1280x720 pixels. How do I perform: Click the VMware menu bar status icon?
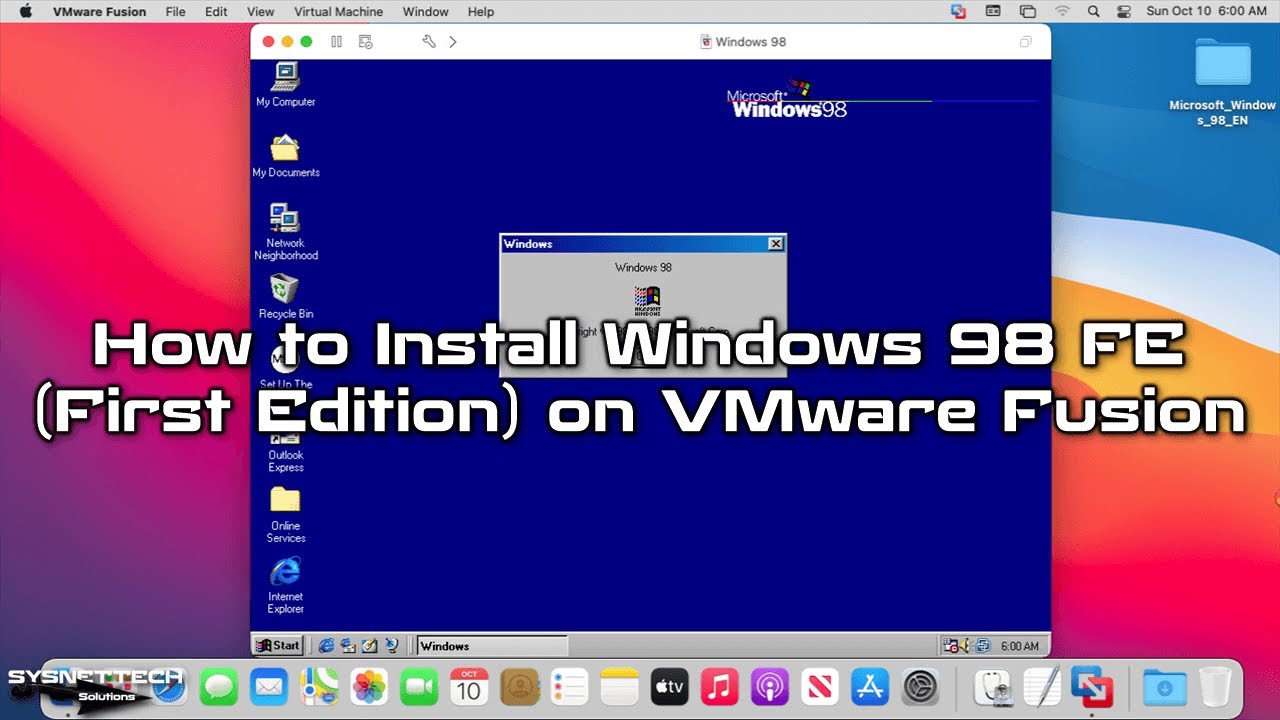pos(959,11)
